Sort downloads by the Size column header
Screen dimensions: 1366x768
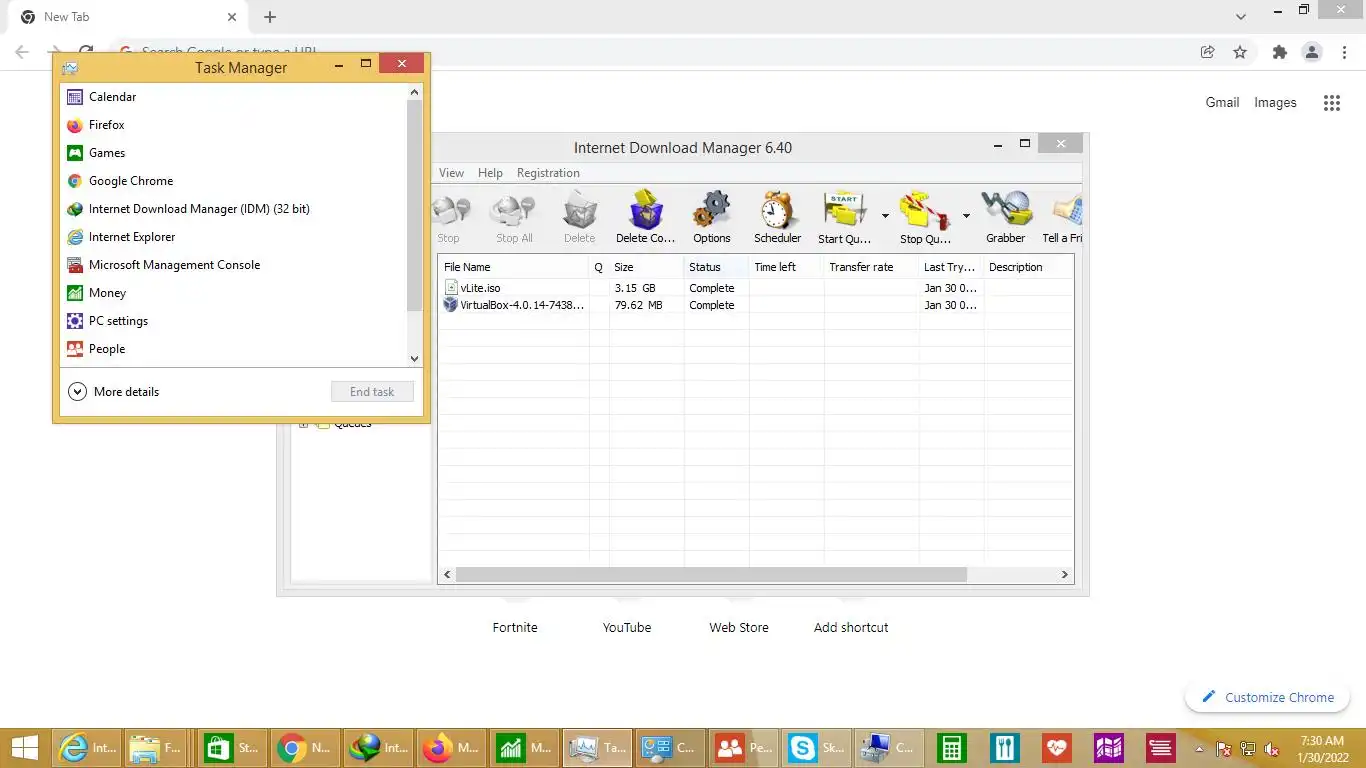[646, 267]
